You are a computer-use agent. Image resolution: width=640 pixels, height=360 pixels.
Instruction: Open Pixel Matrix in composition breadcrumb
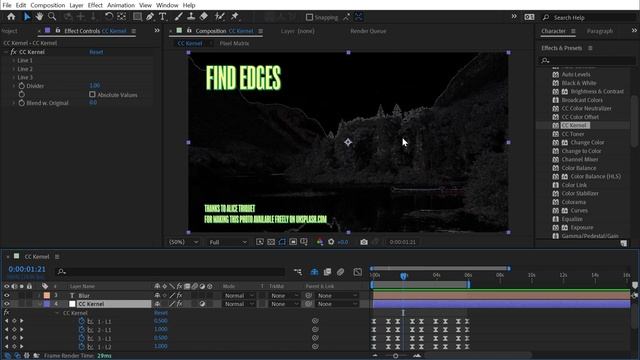click(x=234, y=43)
